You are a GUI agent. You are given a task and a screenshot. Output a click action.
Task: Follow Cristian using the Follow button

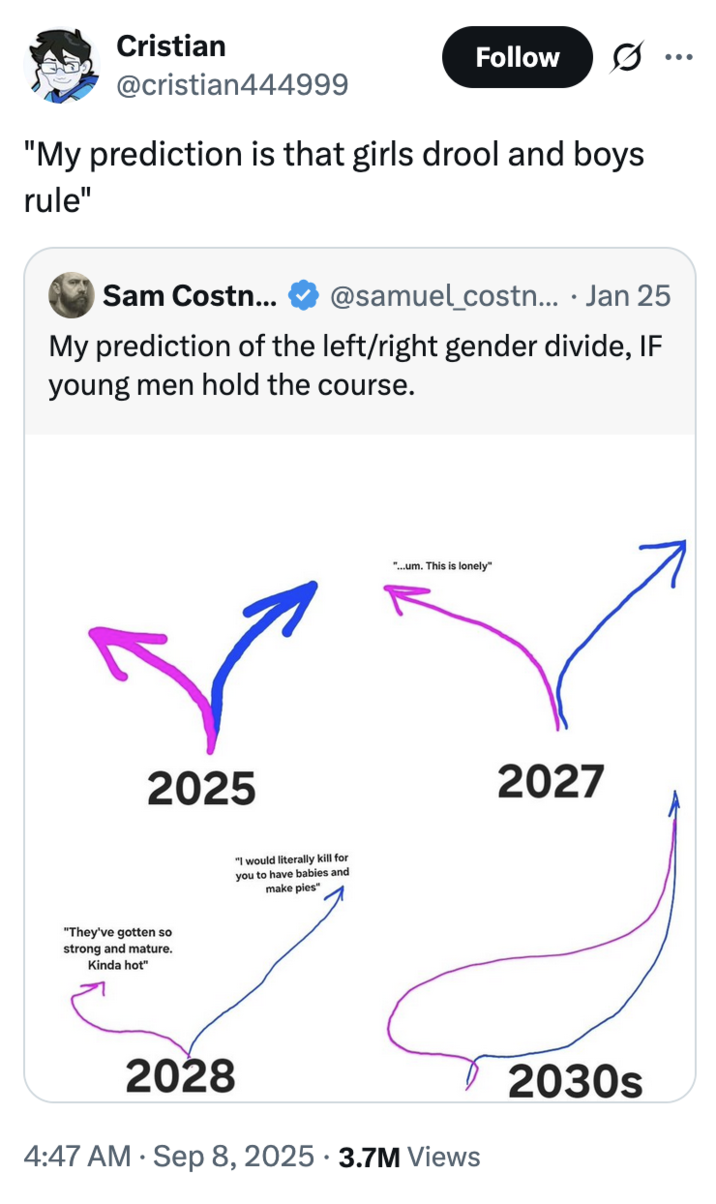click(517, 57)
